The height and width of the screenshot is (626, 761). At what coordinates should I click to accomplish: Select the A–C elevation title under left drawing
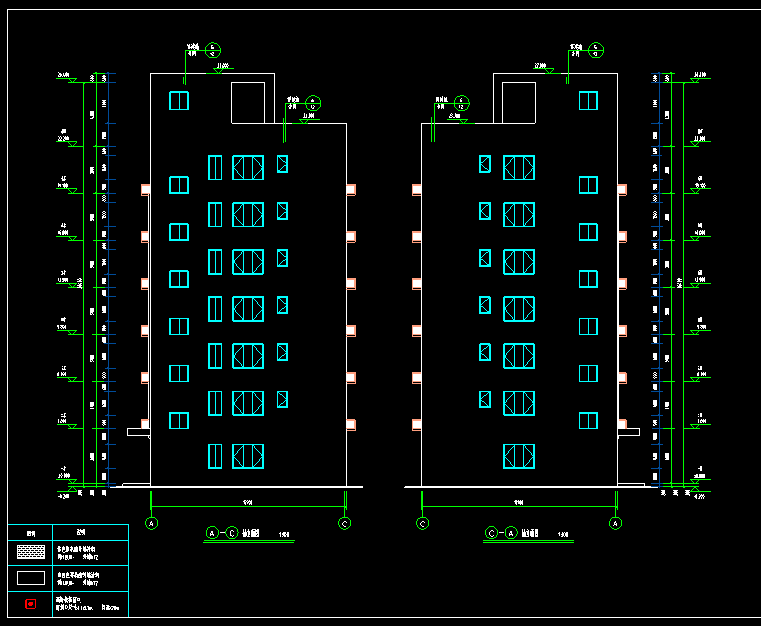coord(240,534)
